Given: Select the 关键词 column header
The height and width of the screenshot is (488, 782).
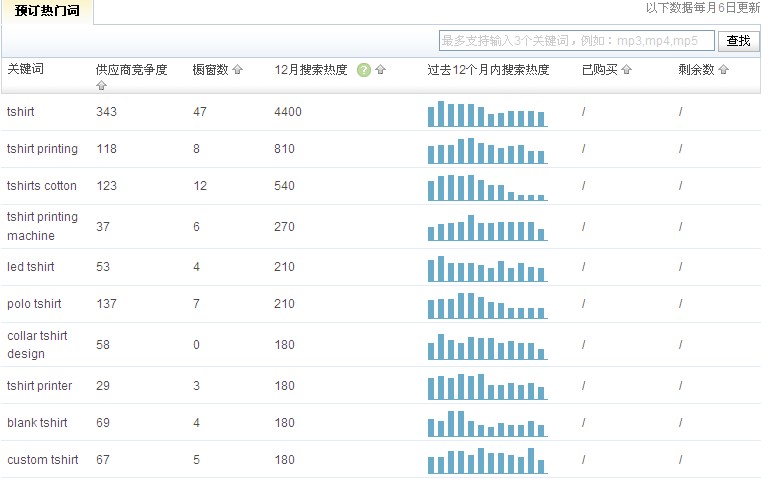Looking at the screenshot, I should click(25, 69).
